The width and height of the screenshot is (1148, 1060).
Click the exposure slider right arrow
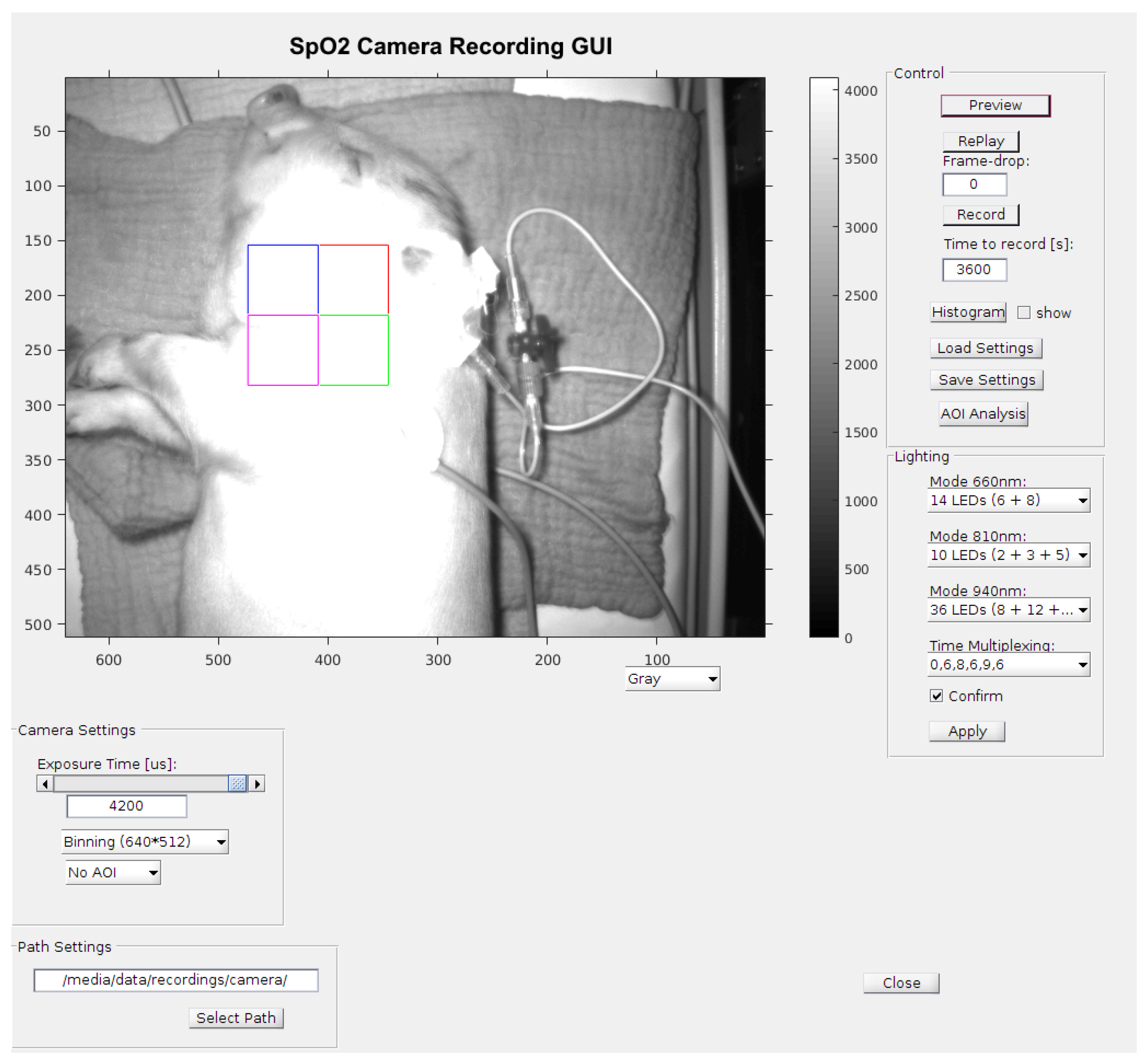pyautogui.click(x=257, y=783)
